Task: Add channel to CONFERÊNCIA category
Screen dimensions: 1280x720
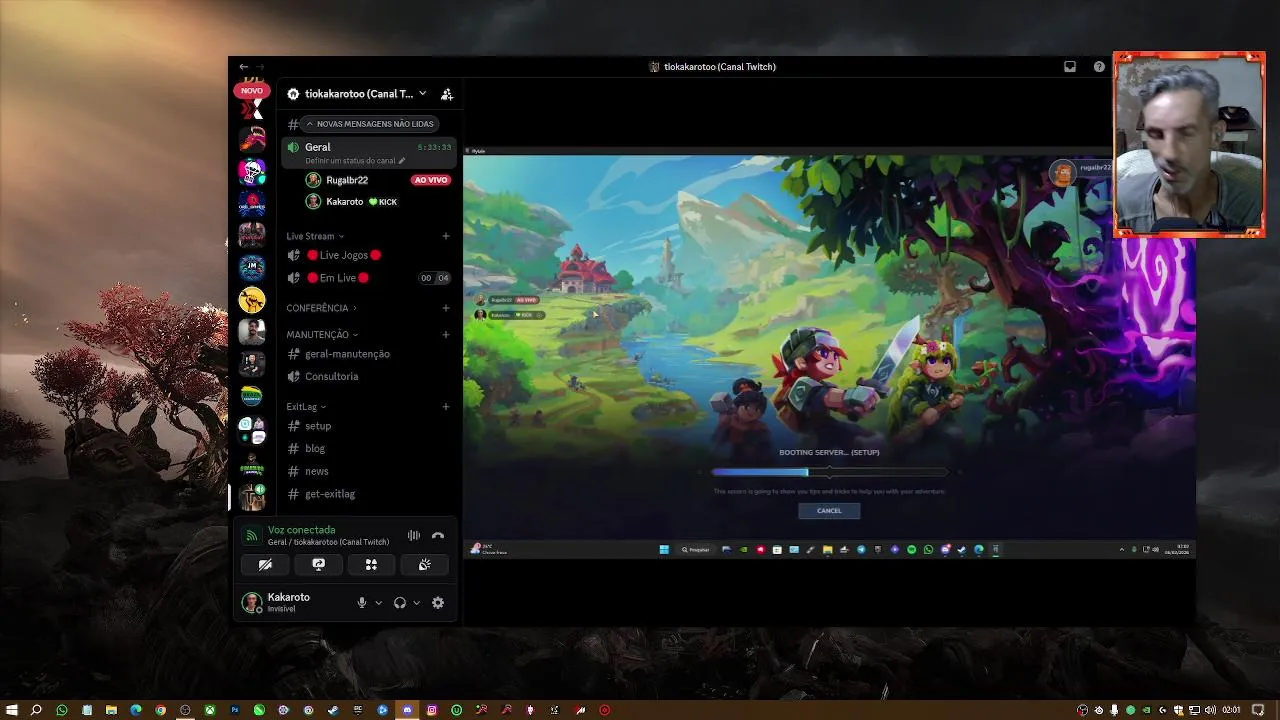Action: coord(446,308)
